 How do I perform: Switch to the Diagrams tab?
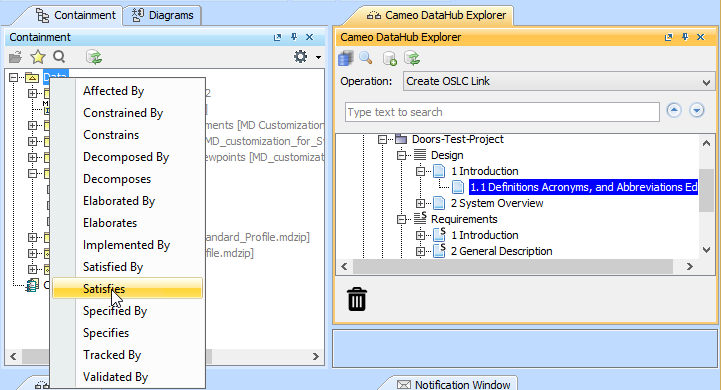point(162,15)
